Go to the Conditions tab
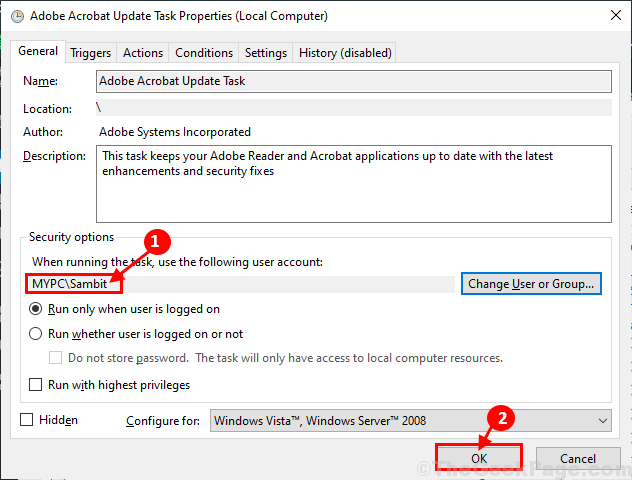632x480 pixels. (204, 53)
